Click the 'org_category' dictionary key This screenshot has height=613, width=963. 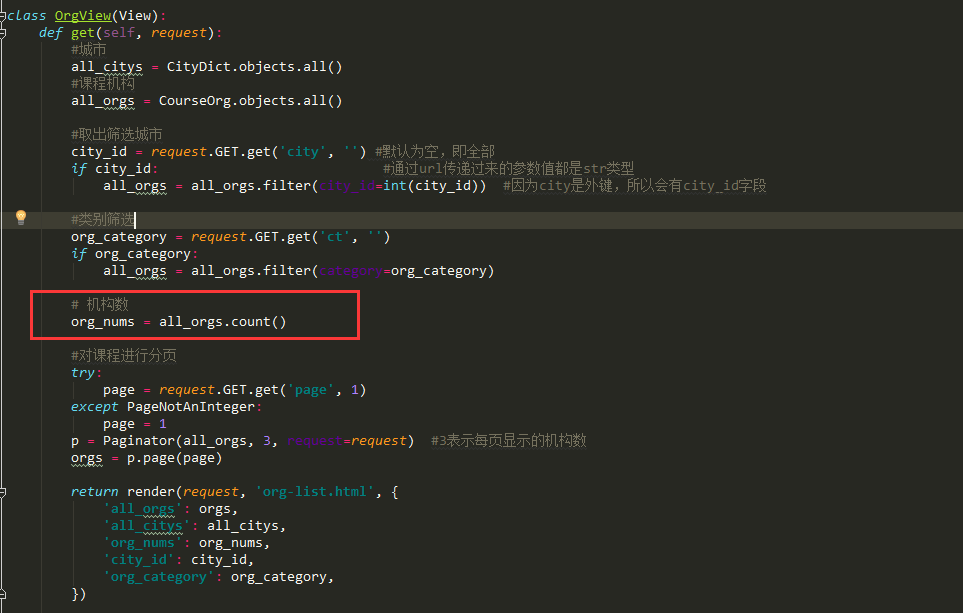tap(158, 577)
